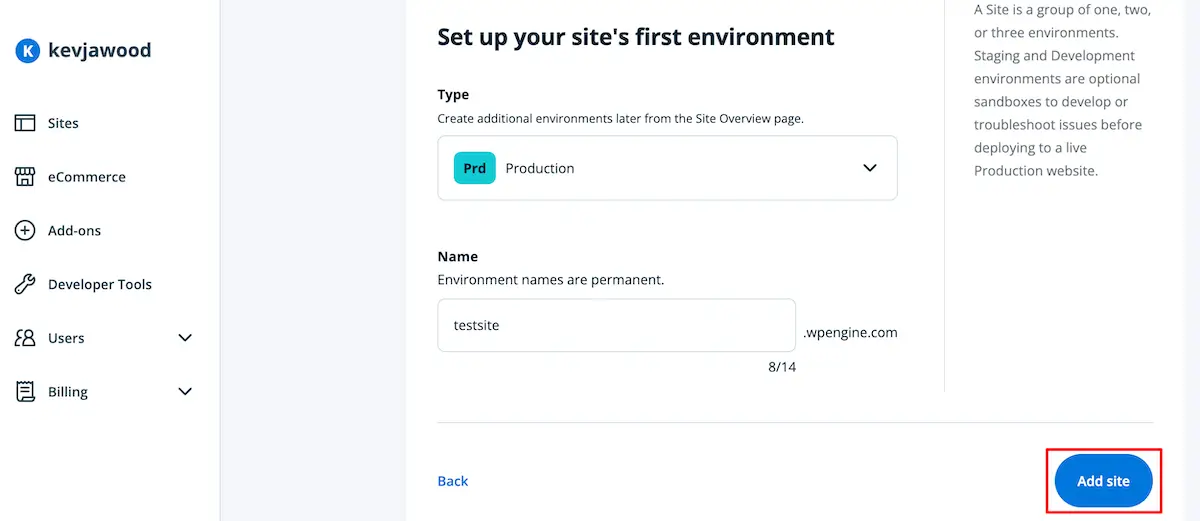
Task: Click the Users people icon
Action: click(x=25, y=338)
